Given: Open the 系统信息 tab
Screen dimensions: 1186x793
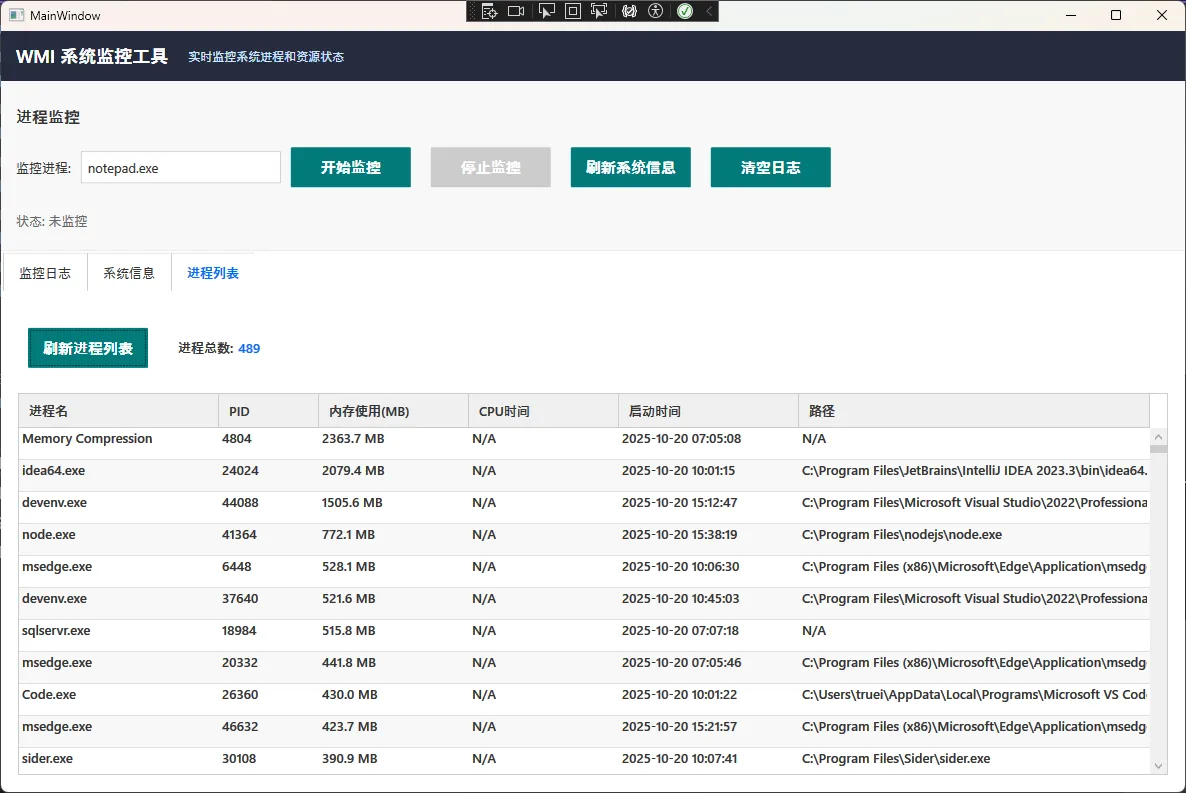Looking at the screenshot, I should pos(129,273).
